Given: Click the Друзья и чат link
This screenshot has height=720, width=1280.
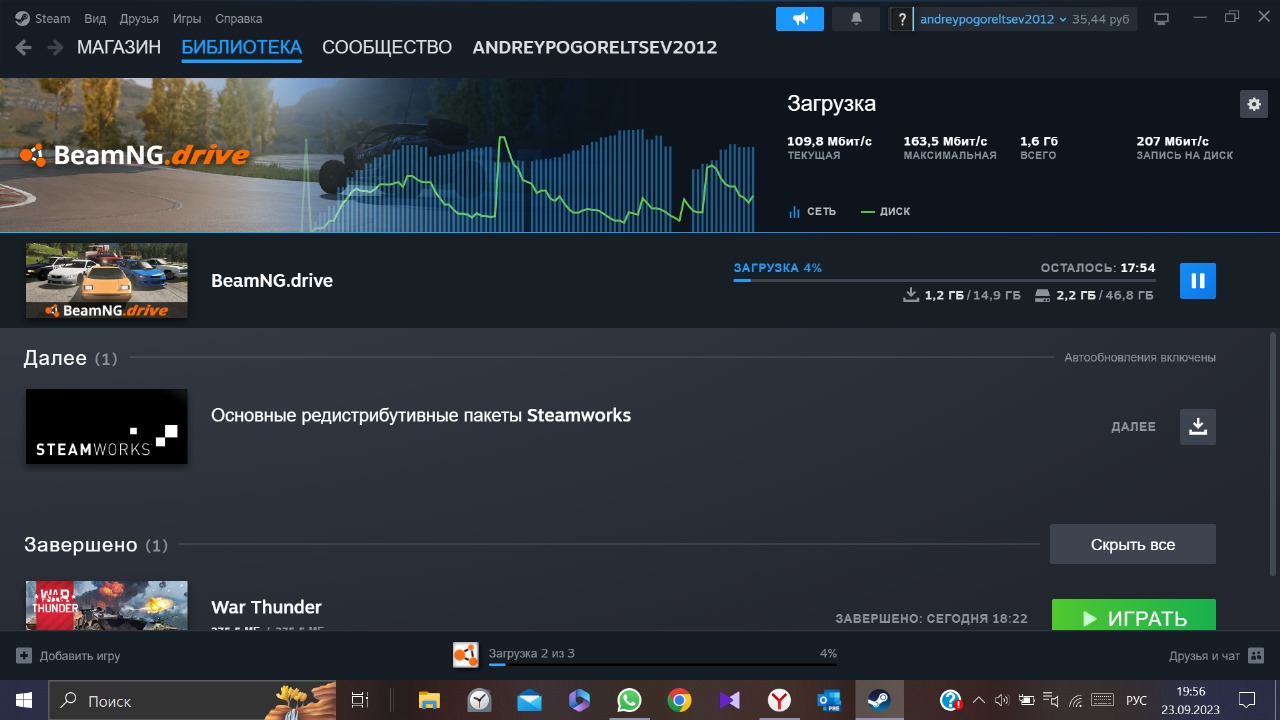Looking at the screenshot, I should pyautogui.click(x=1204, y=656).
